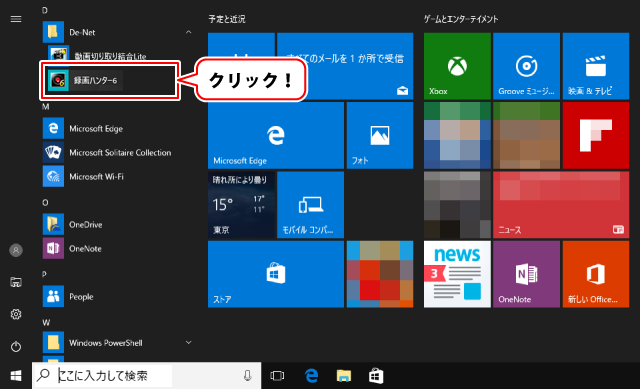
Task: Open File Explorer from the taskbar
Action: point(344,376)
